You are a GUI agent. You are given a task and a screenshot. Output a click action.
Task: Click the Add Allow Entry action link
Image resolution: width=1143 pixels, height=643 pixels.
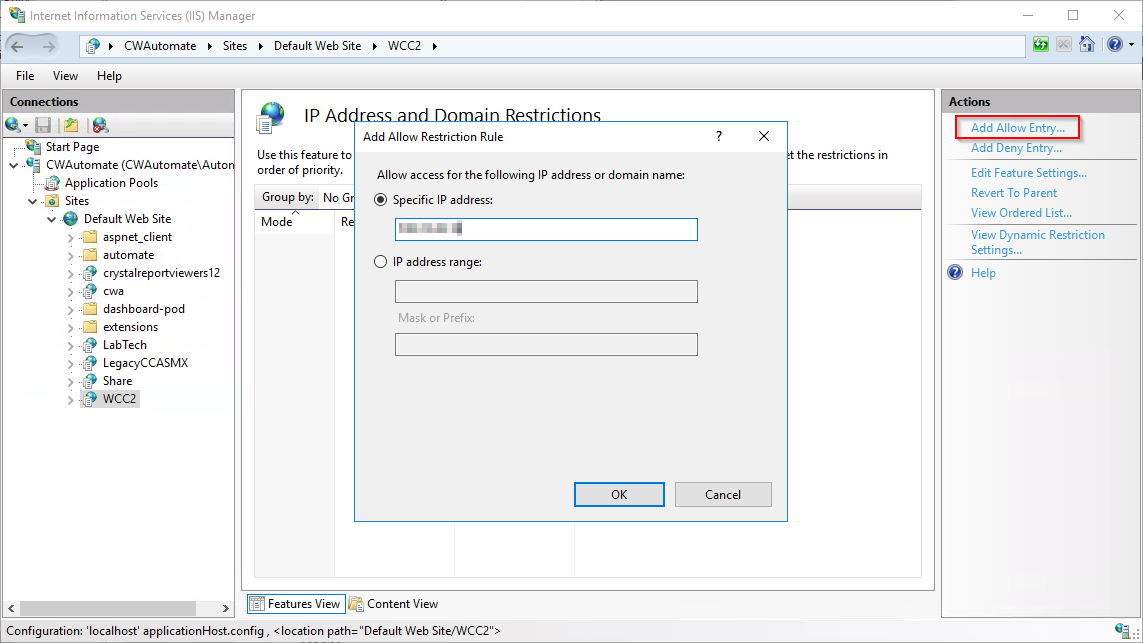[1018, 128]
